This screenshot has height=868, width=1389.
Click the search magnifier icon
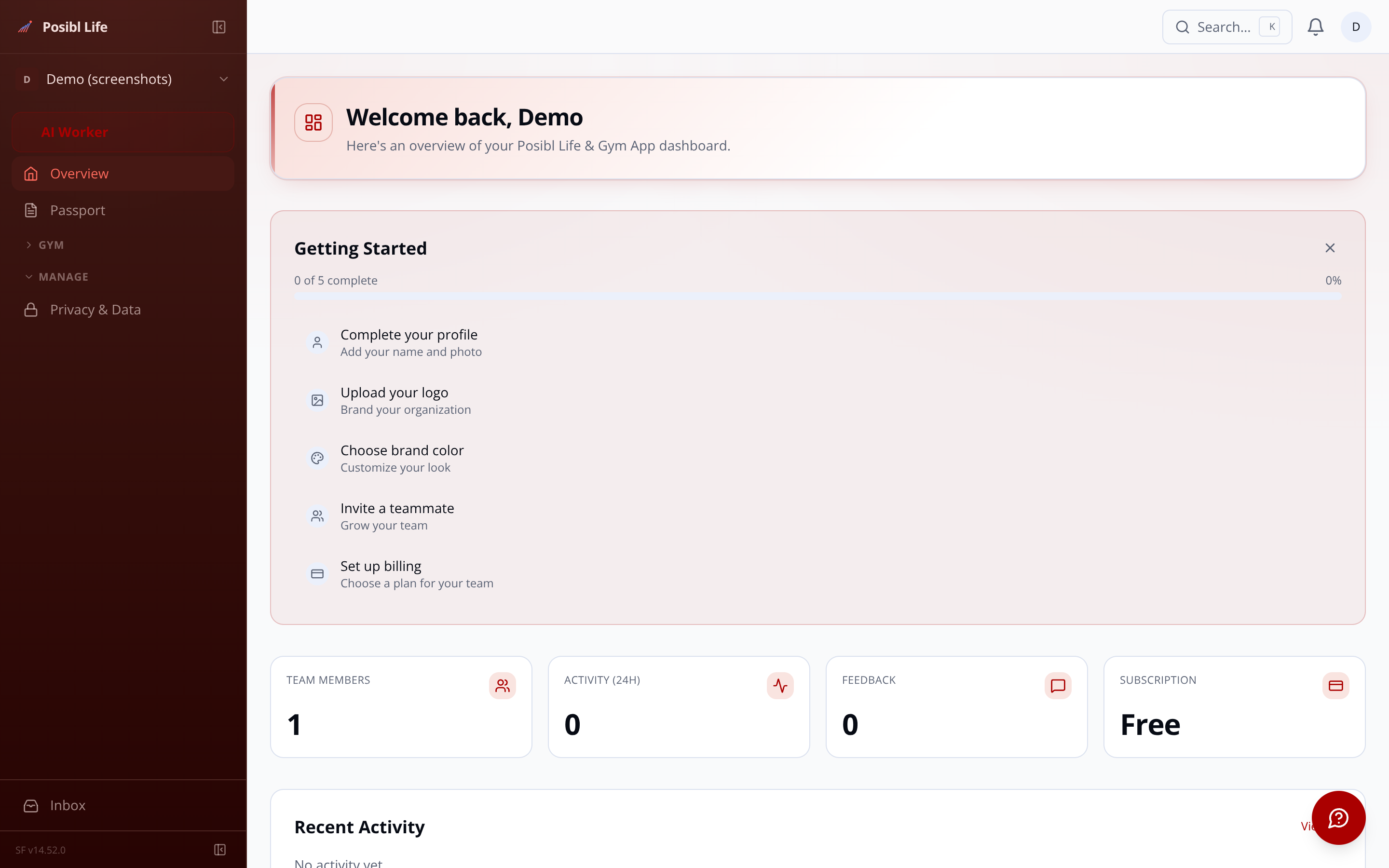point(1183,27)
